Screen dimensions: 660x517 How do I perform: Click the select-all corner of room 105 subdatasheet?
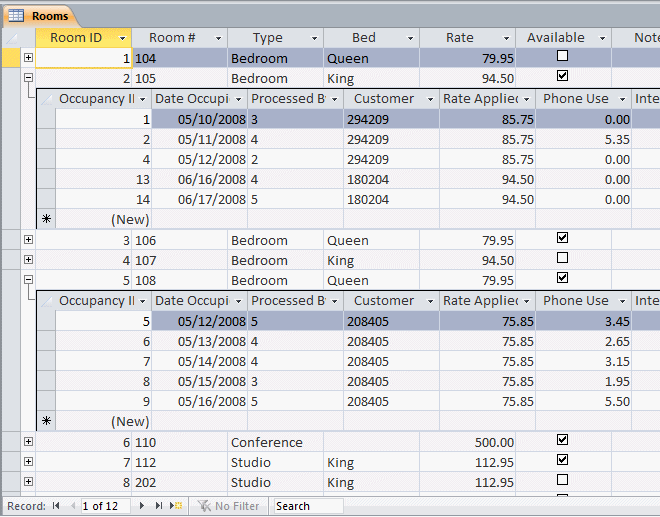pos(46,99)
